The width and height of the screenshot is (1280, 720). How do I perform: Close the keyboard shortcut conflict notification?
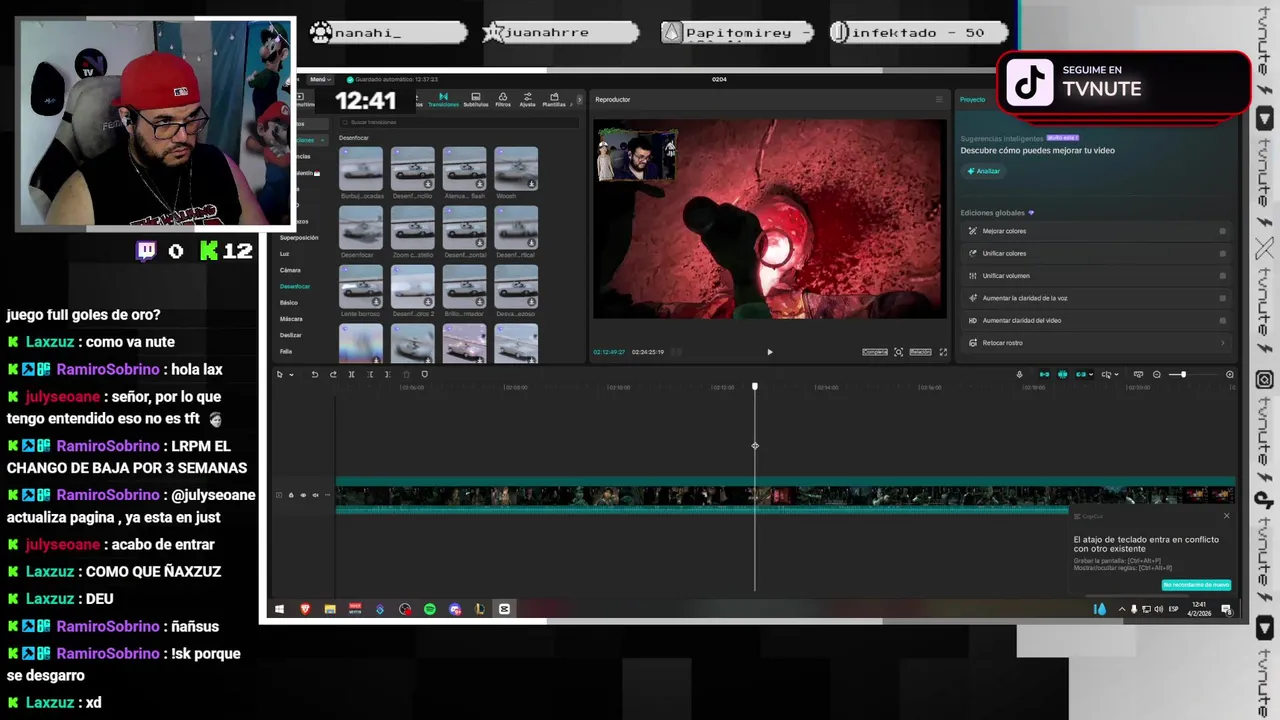coord(1227,516)
